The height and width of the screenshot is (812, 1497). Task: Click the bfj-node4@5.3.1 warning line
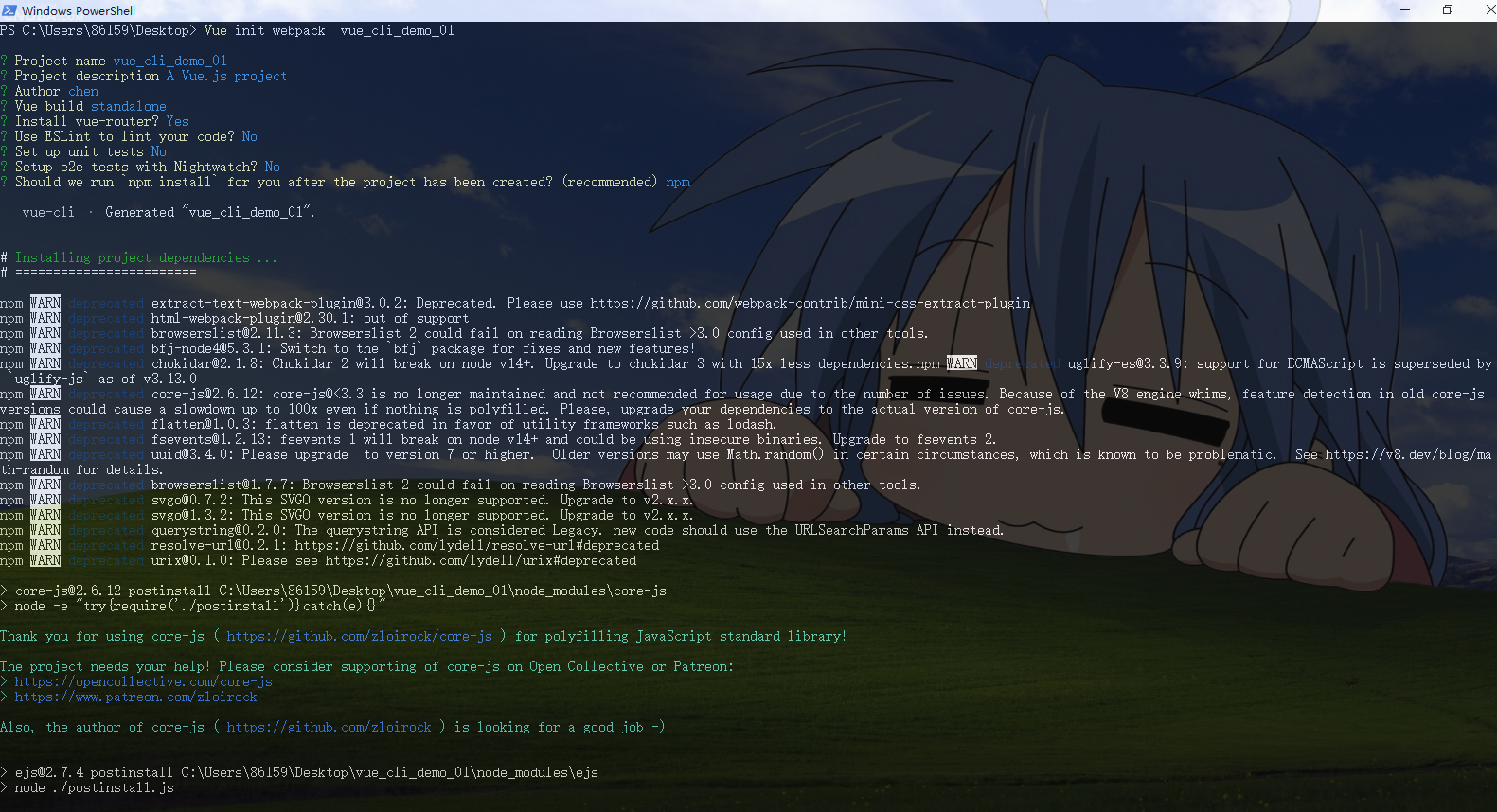[x=348, y=348]
